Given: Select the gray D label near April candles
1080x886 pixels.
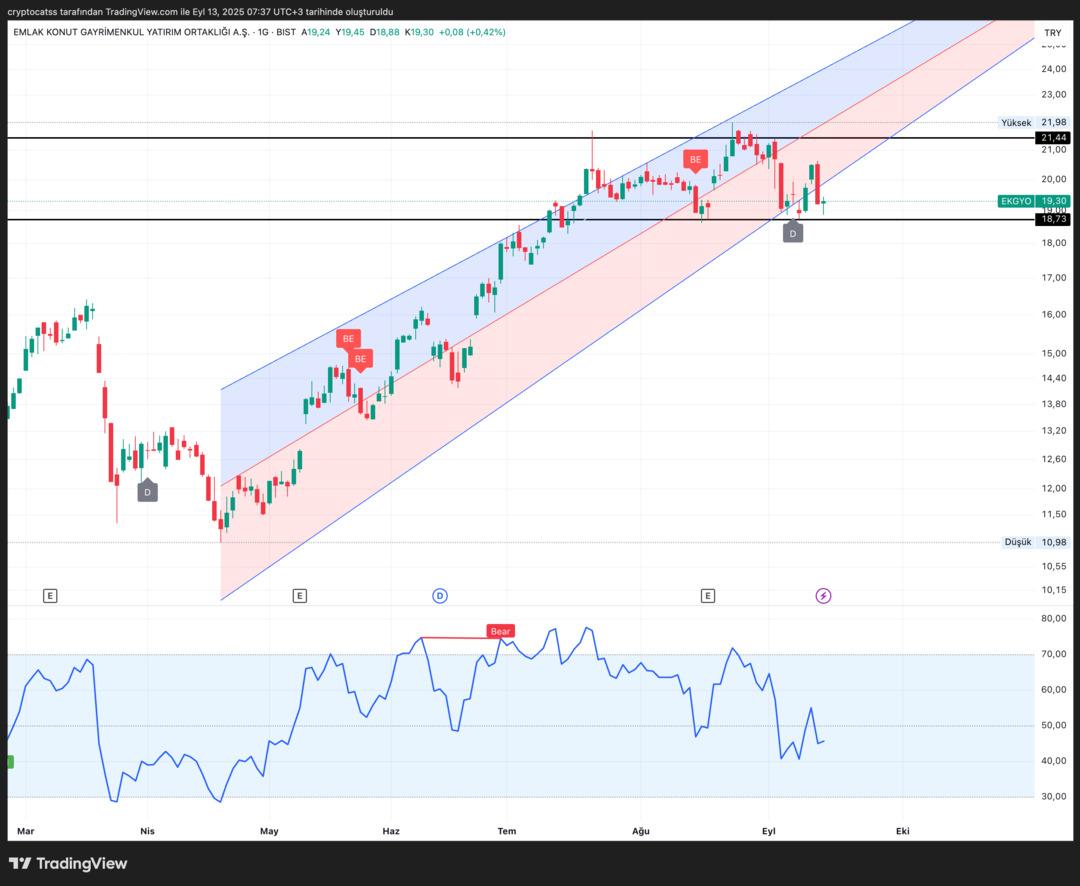Looking at the screenshot, I should point(147,491).
